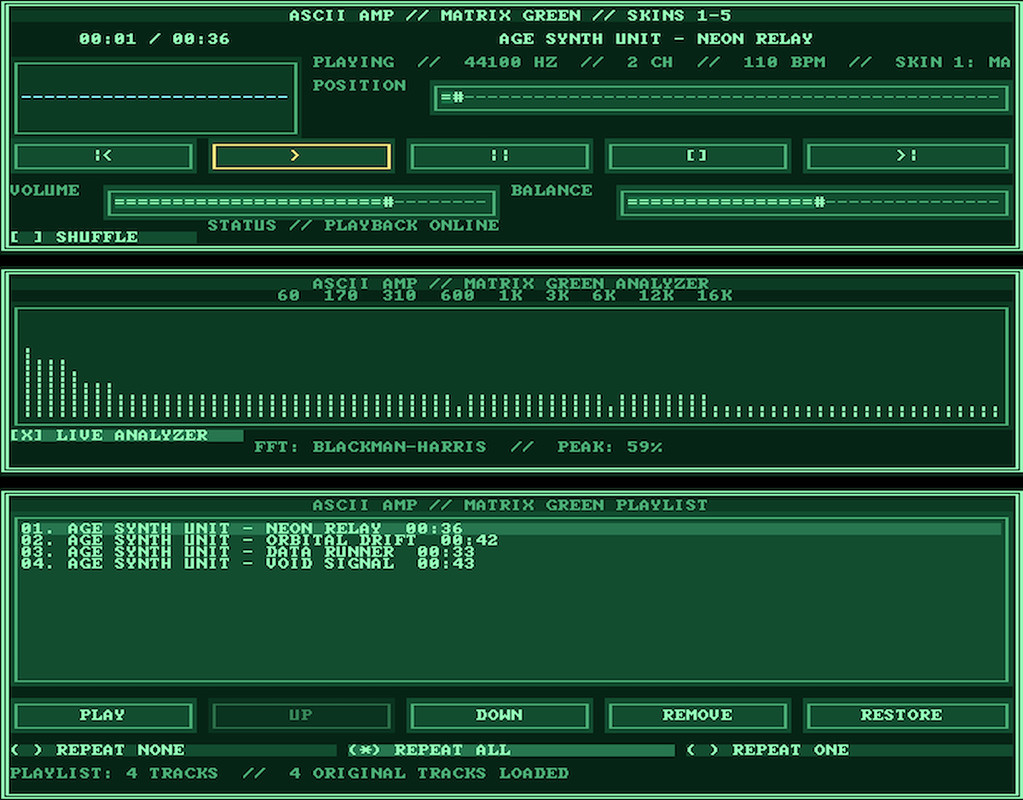Select track 04 Void Signal
Viewport: 1023px width, 800px height.
(x=511, y=564)
